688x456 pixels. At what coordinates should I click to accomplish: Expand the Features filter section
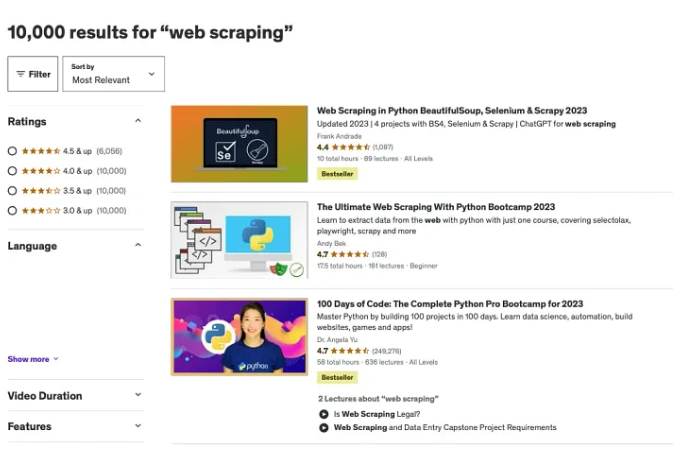pyautogui.click(x=138, y=427)
